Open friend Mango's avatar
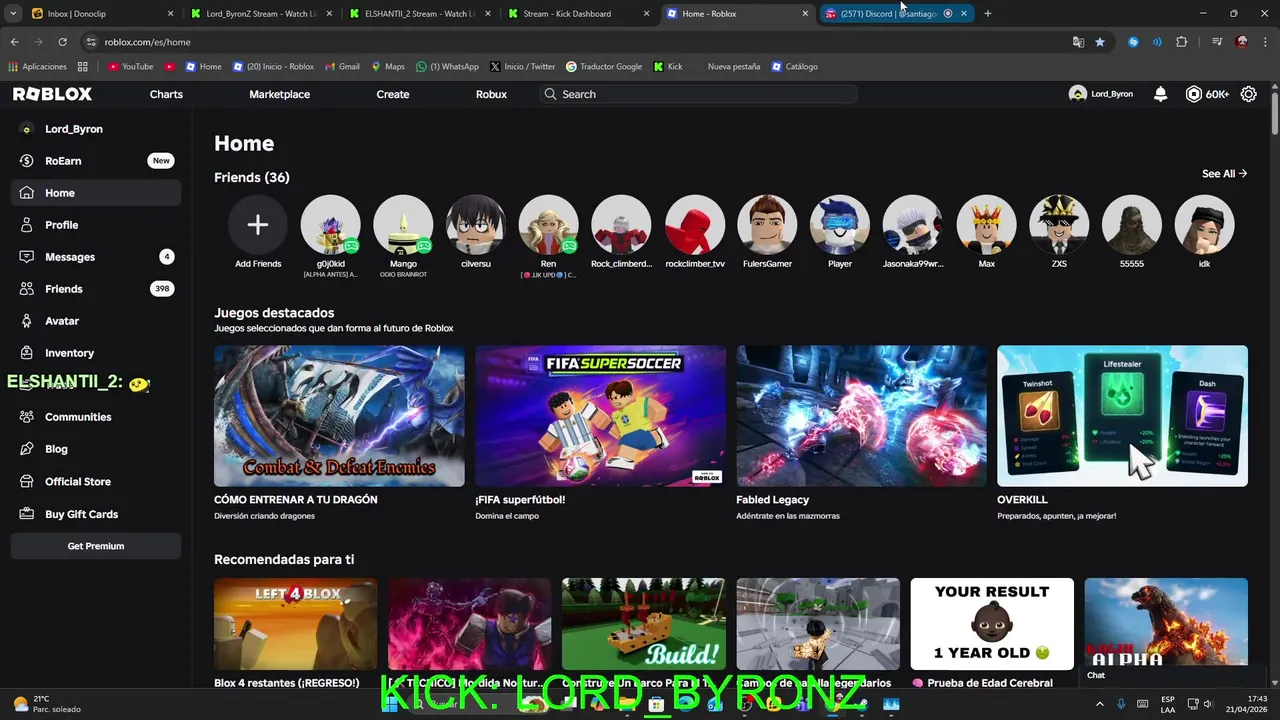Viewport: 1280px width, 720px height. coord(403,224)
